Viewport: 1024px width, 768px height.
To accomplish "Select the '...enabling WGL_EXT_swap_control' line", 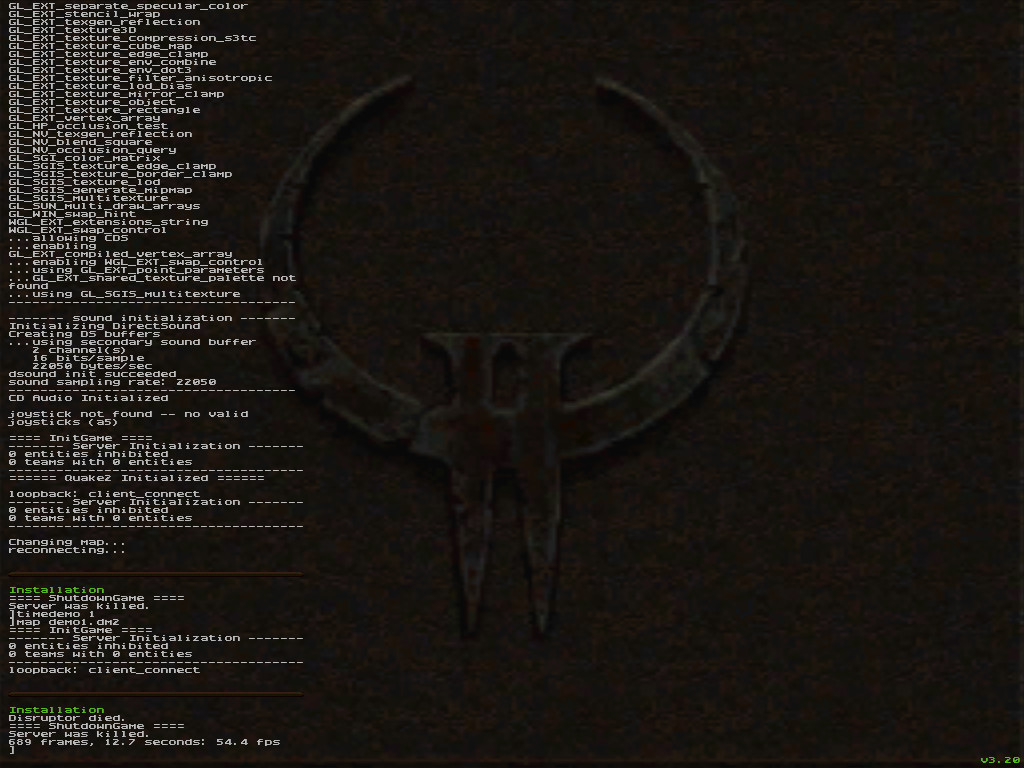I will tap(136, 262).
